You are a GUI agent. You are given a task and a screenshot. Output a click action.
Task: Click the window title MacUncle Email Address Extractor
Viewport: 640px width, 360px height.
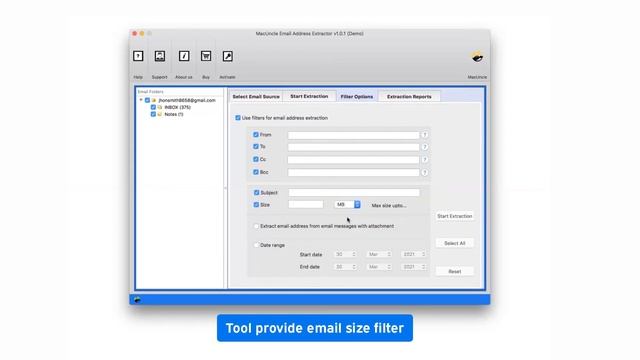[309, 33]
